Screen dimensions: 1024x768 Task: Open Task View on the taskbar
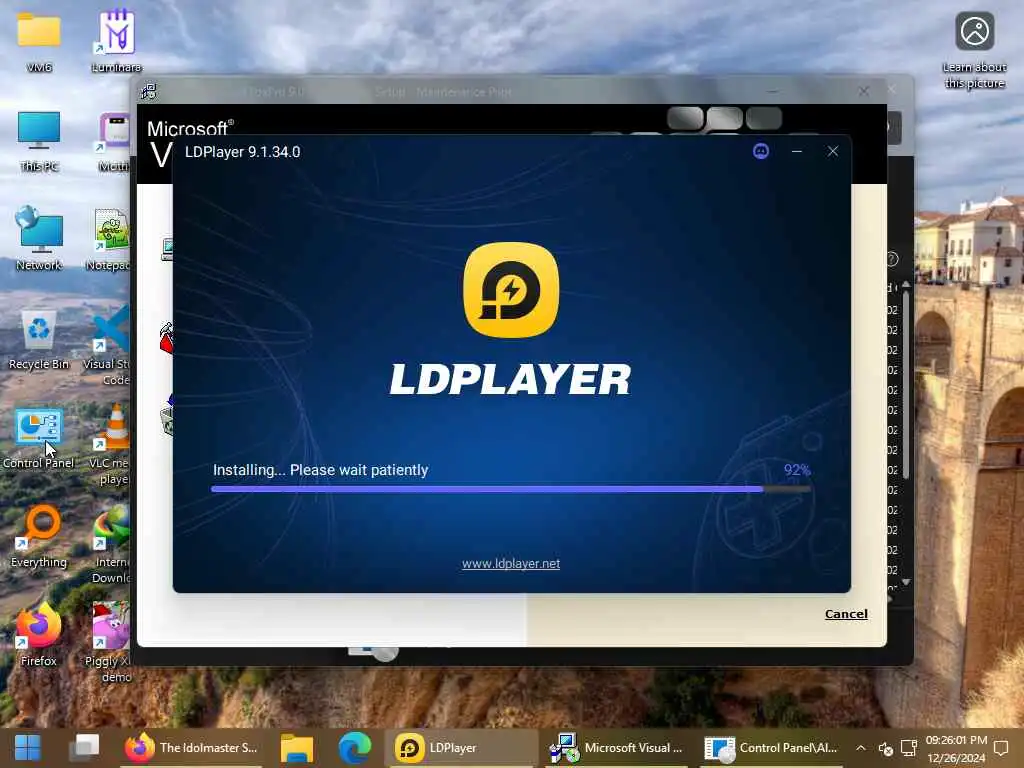tap(86, 748)
